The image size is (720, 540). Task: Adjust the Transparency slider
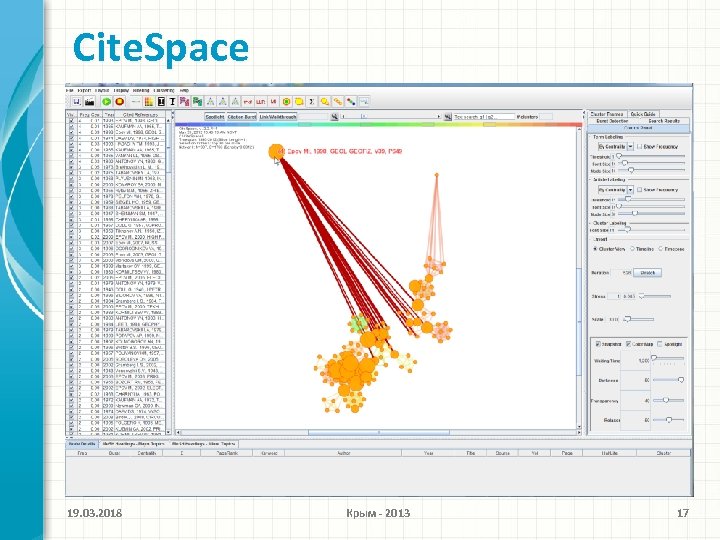pyautogui.click(x=668, y=400)
